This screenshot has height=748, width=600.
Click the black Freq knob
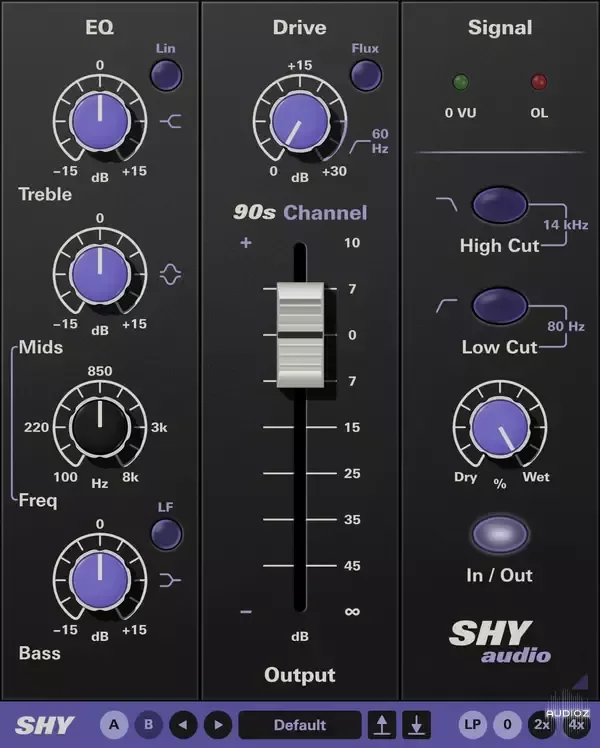100,427
